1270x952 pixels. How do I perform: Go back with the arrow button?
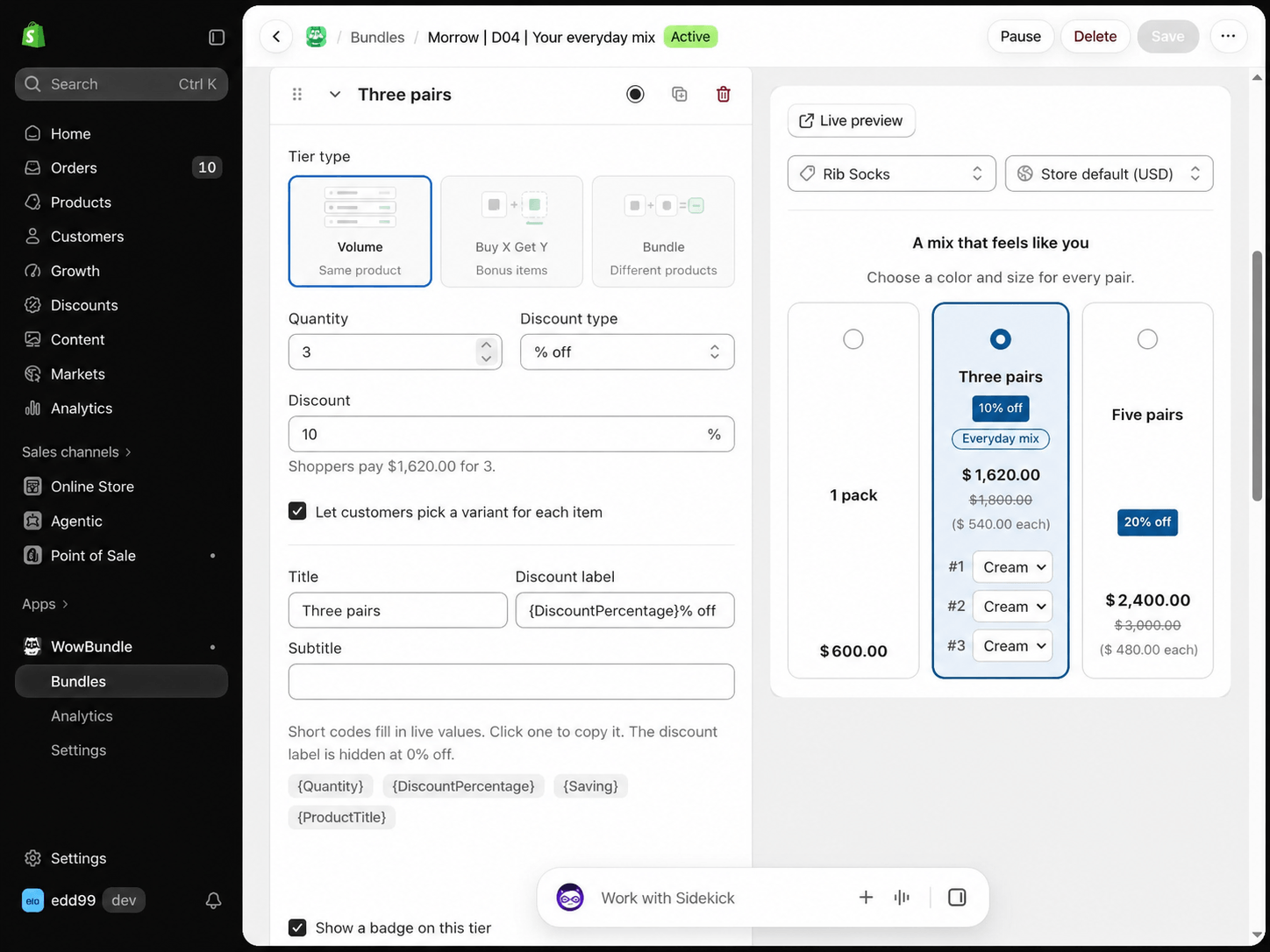pyautogui.click(x=276, y=36)
